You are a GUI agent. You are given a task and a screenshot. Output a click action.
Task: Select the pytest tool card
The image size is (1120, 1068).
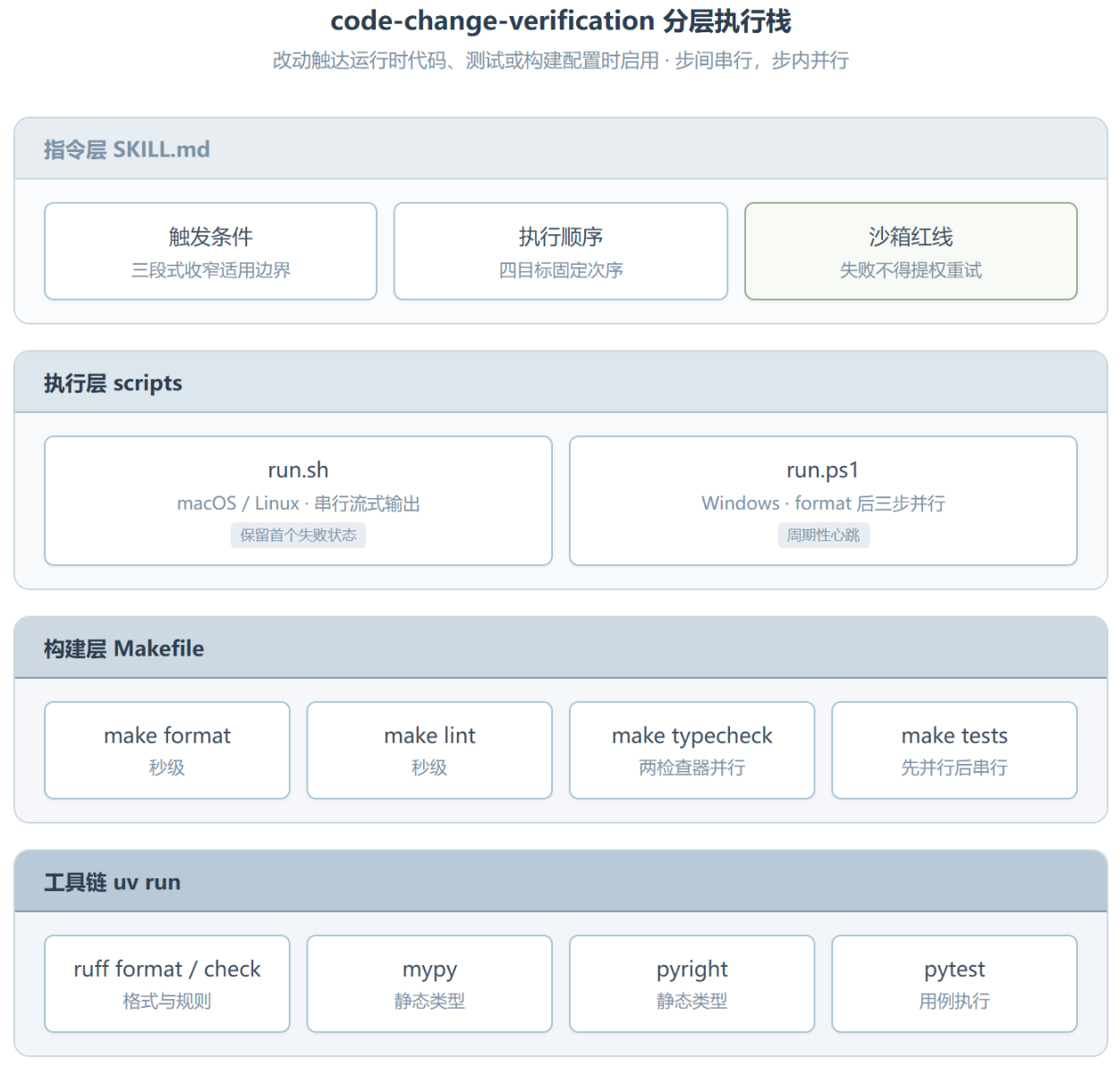[955, 984]
